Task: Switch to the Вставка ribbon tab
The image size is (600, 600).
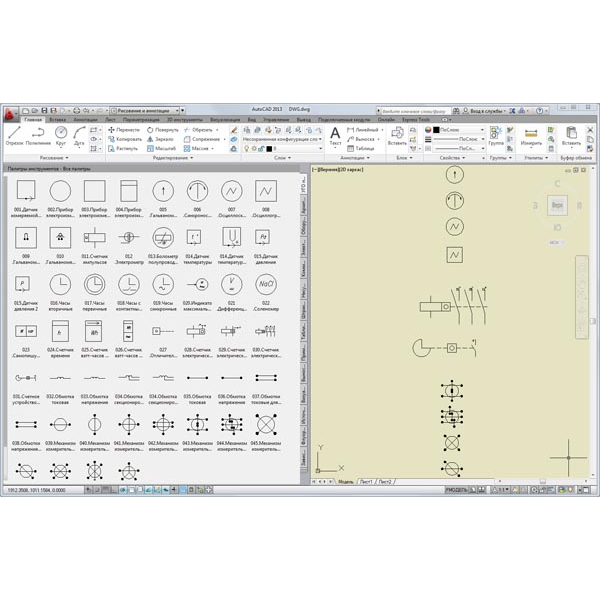Action: [x=58, y=120]
